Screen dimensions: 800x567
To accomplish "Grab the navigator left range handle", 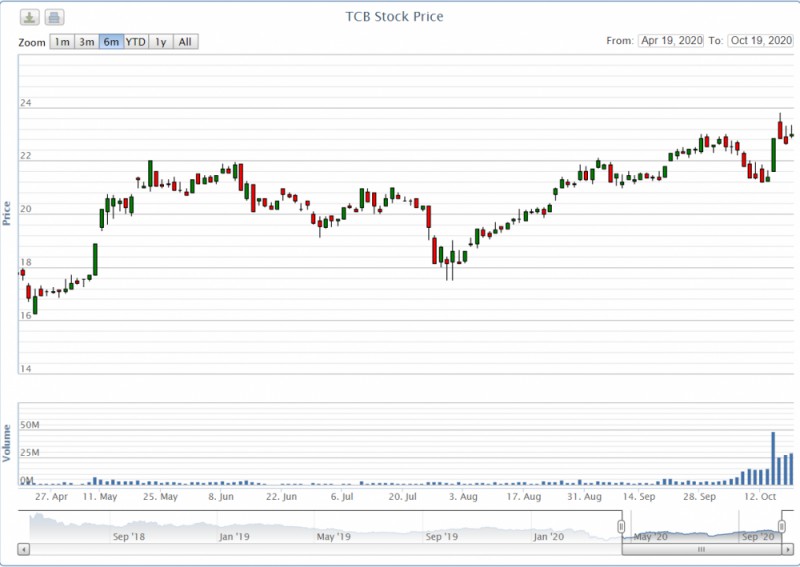I will point(621,526).
